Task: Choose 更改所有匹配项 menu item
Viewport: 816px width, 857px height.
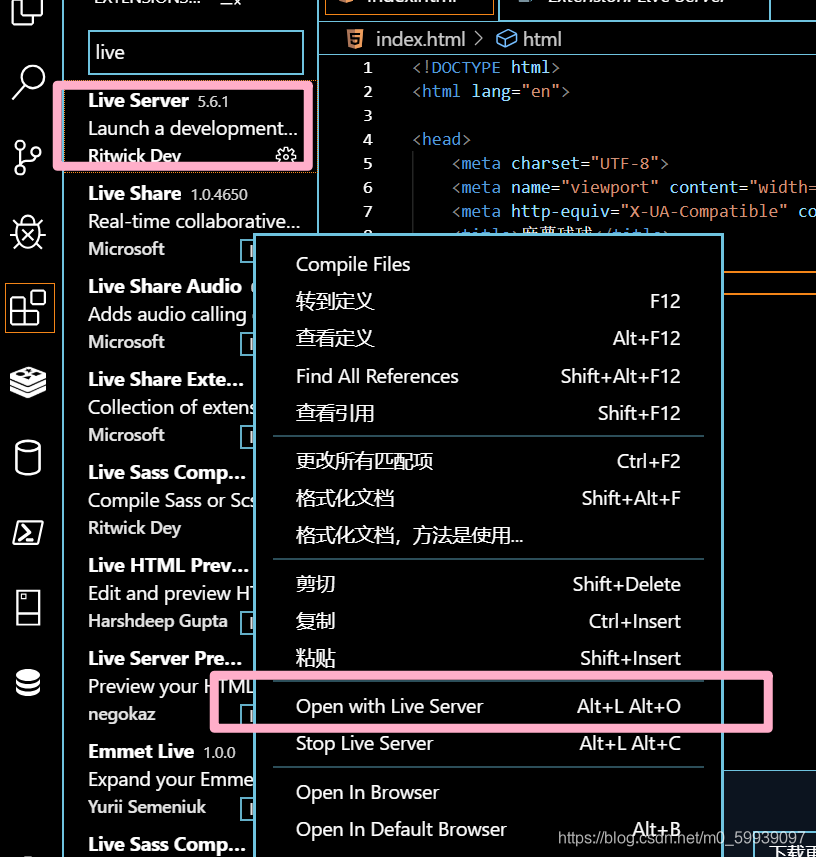Action: click(488, 461)
